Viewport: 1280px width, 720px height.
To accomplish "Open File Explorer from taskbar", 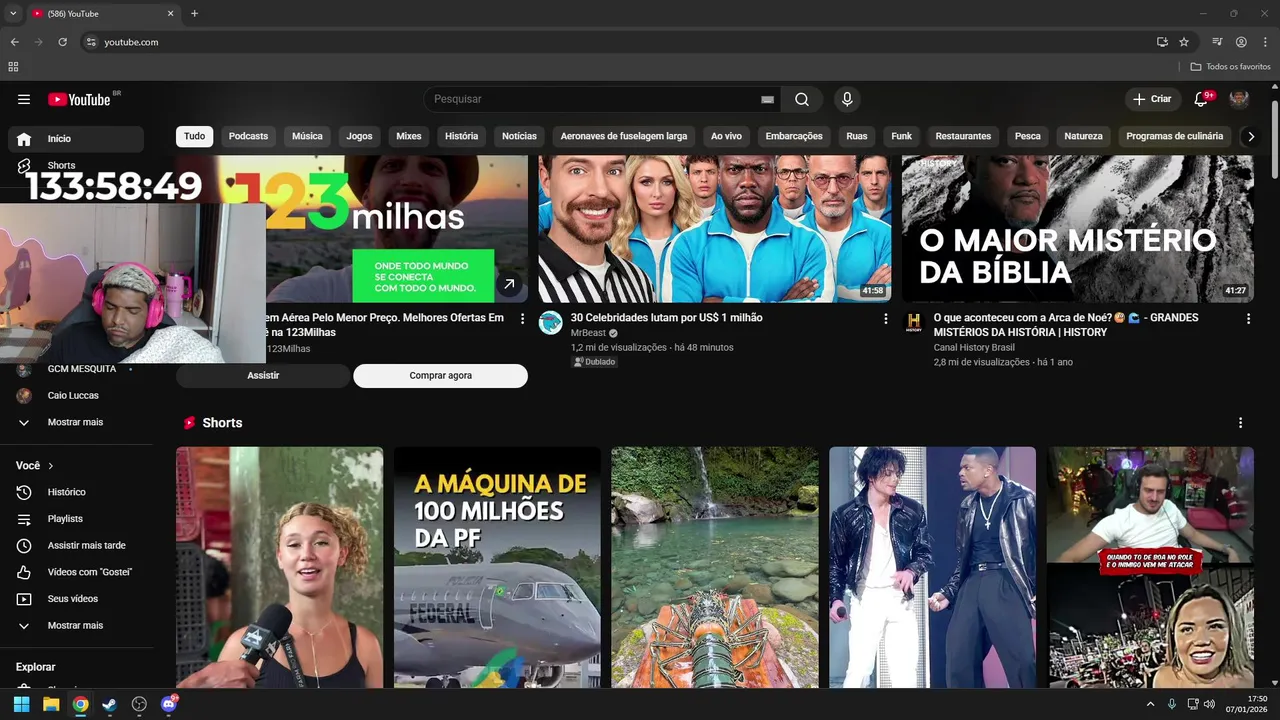I will (x=51, y=704).
